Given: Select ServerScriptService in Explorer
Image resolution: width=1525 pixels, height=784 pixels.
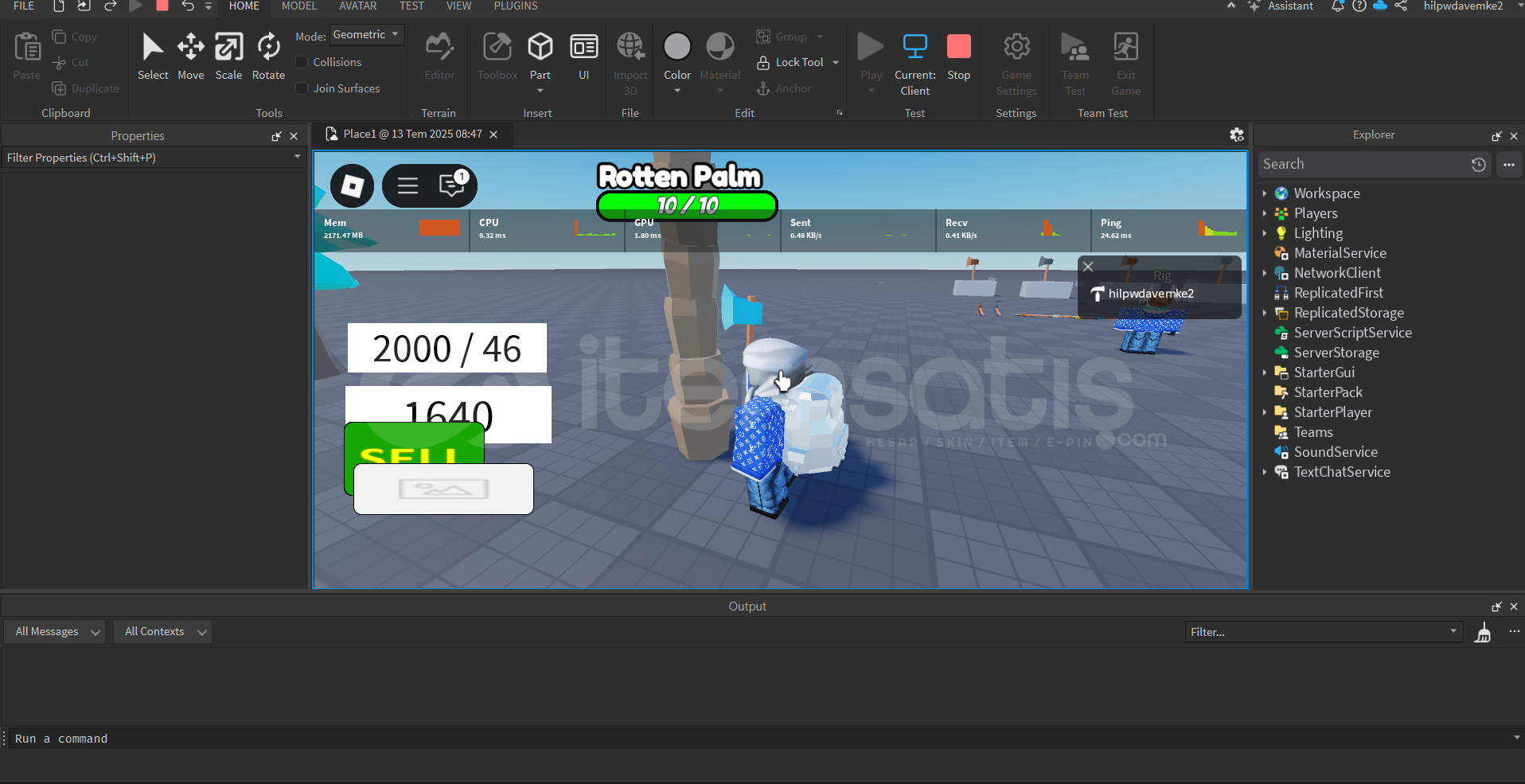Looking at the screenshot, I should (x=1352, y=333).
